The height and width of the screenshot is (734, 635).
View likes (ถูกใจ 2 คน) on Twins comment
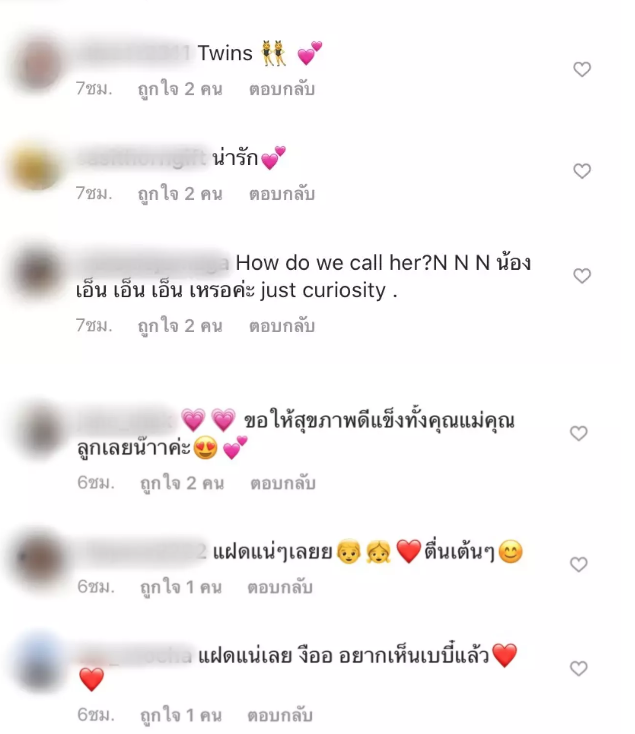(180, 89)
